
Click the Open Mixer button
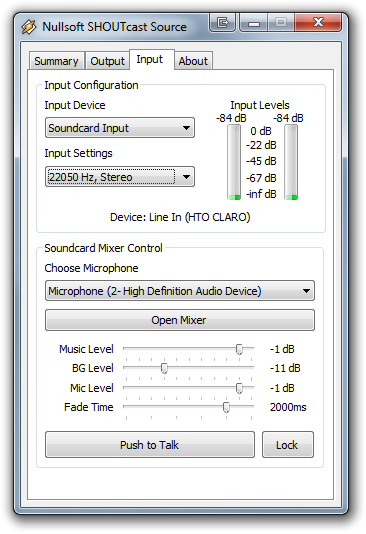click(180, 320)
